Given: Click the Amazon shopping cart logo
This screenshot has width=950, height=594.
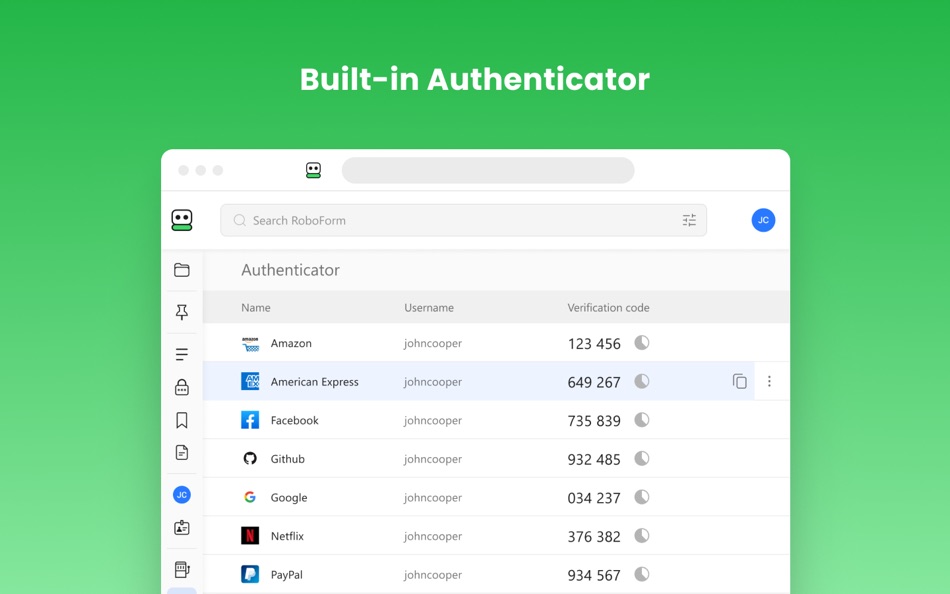Looking at the screenshot, I should point(250,344).
